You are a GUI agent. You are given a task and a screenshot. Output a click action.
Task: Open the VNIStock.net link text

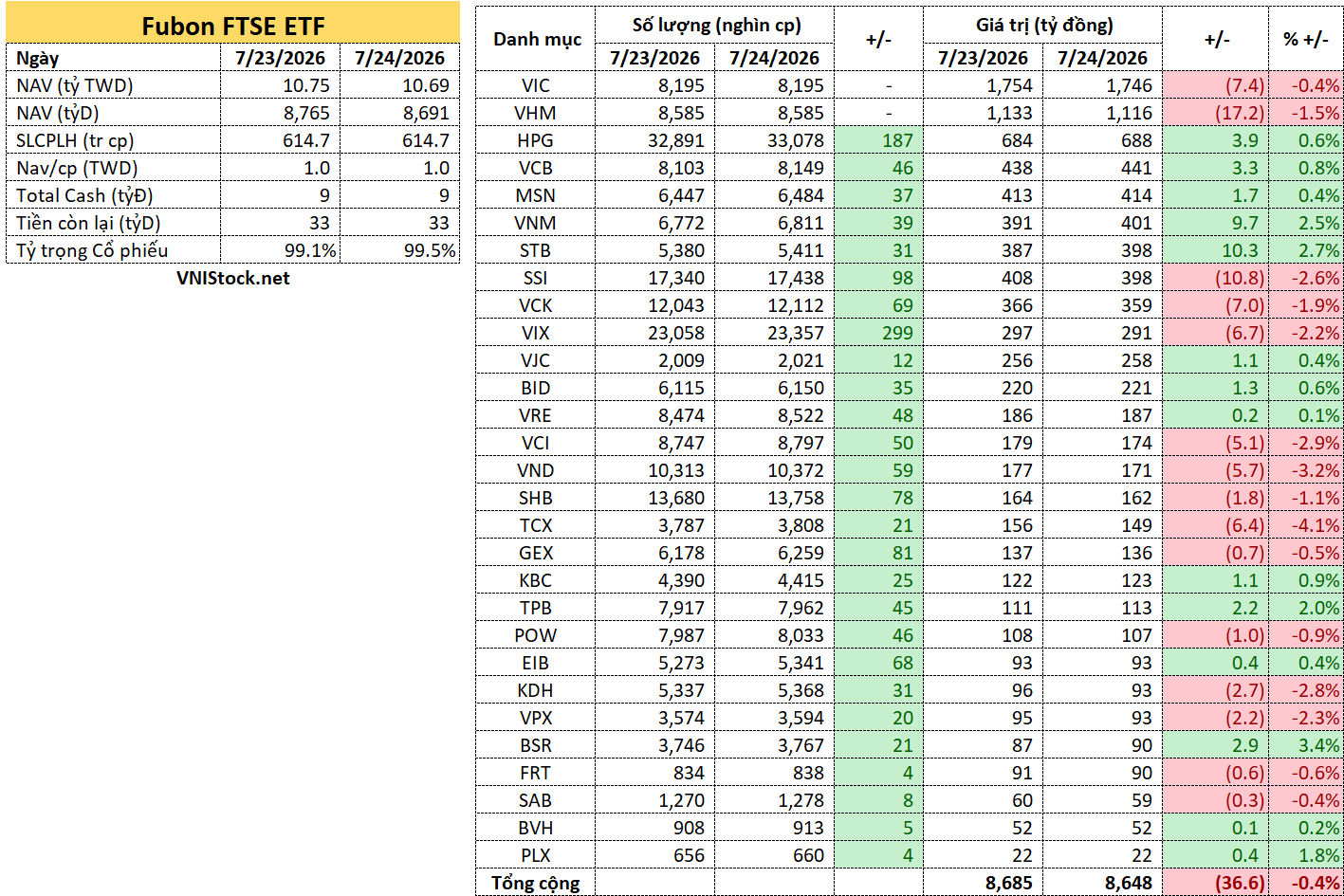[x=232, y=279]
